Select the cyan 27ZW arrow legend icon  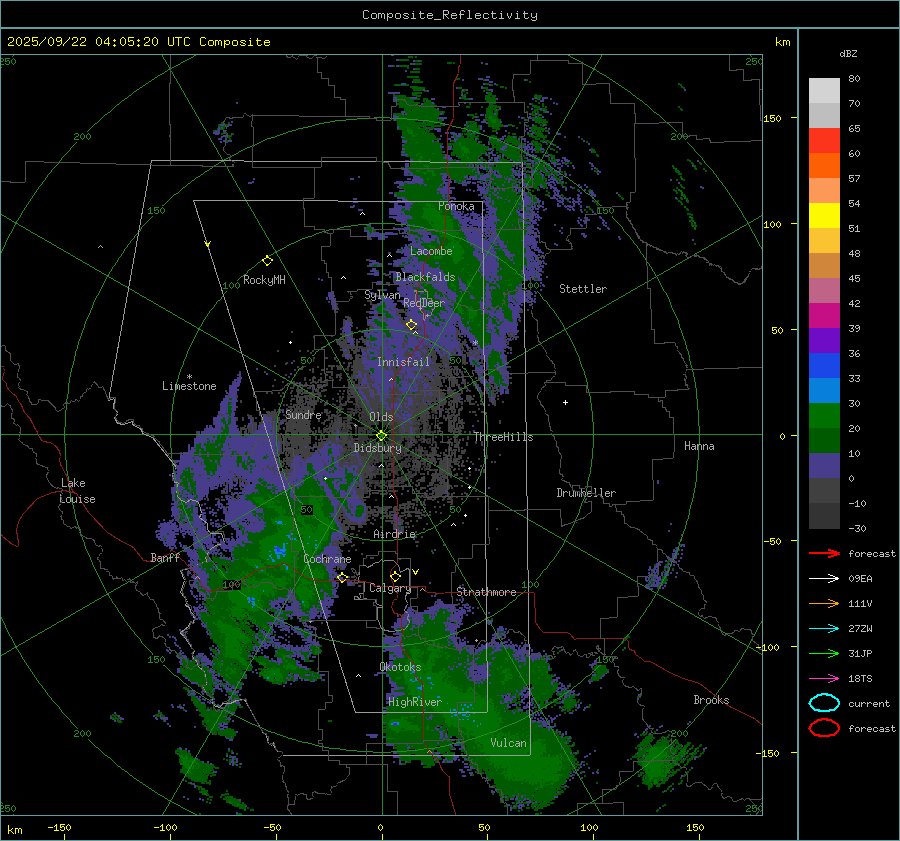(x=823, y=628)
